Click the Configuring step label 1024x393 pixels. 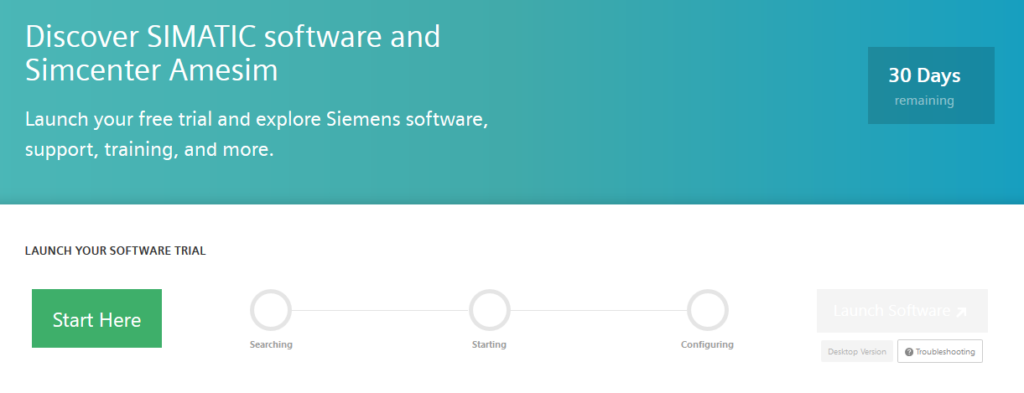707,345
